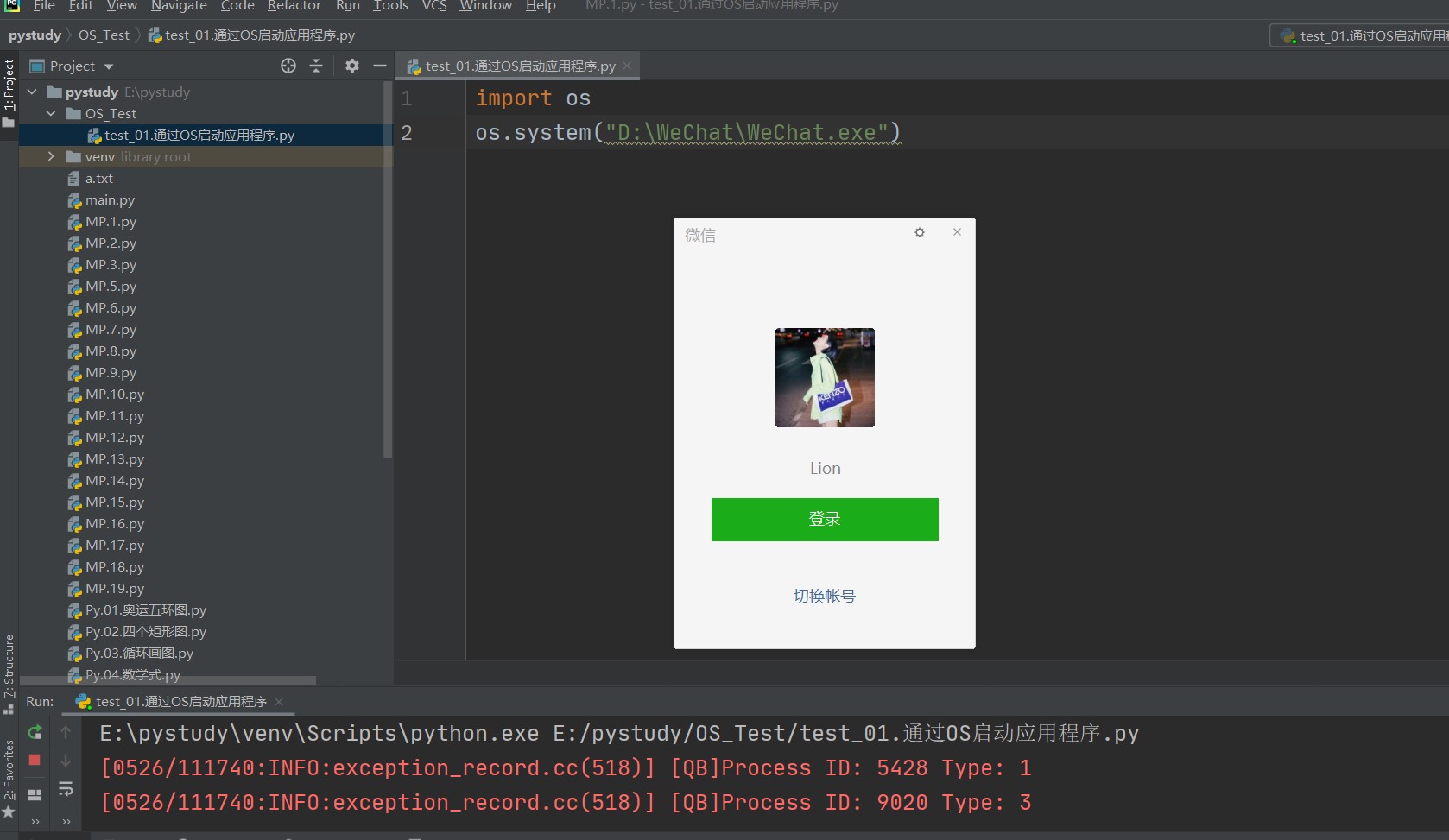The width and height of the screenshot is (1449, 840).
Task: Hide the Project panel with minus icon
Action: (379, 66)
